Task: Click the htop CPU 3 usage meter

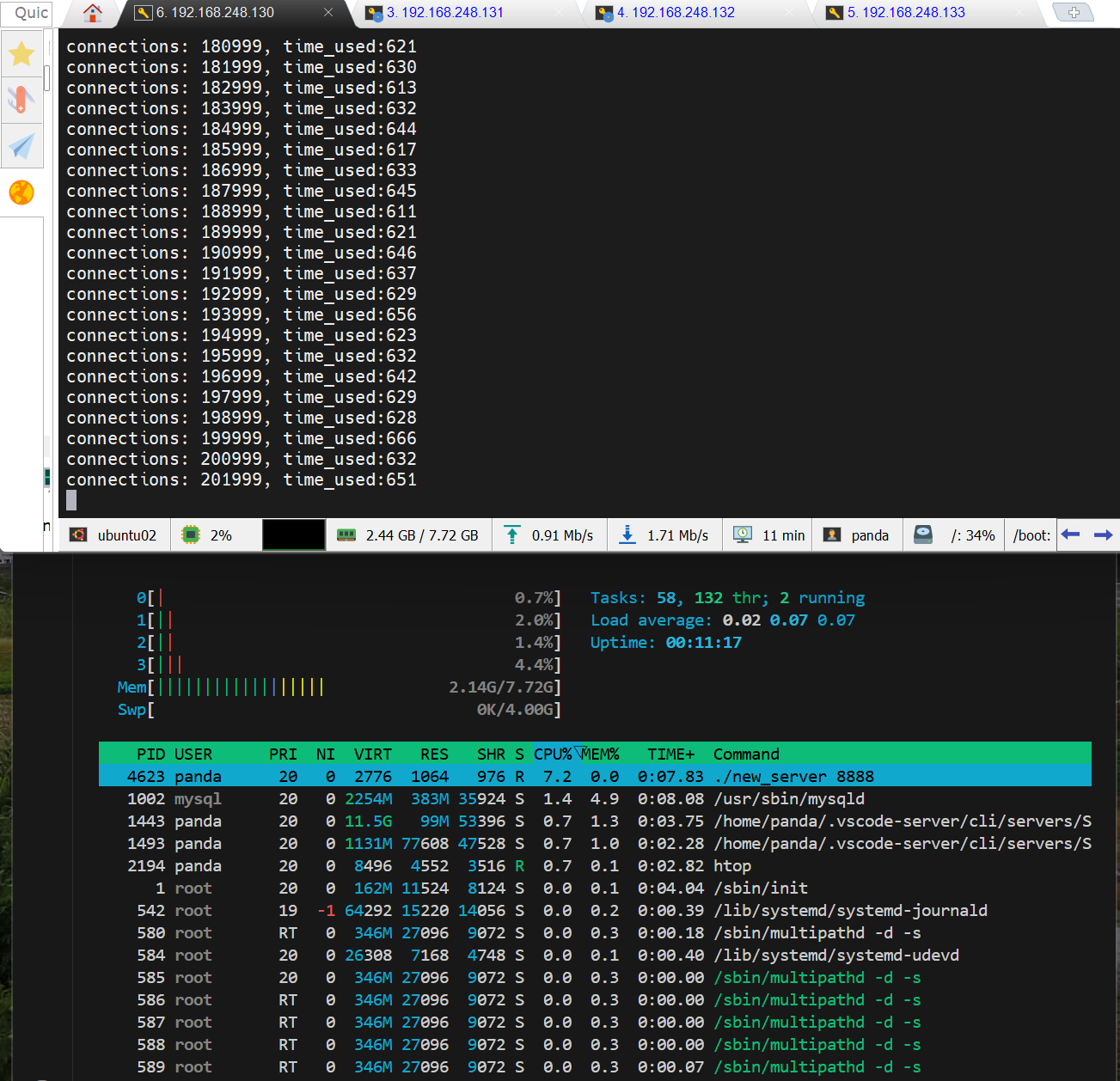Action: coord(348,664)
